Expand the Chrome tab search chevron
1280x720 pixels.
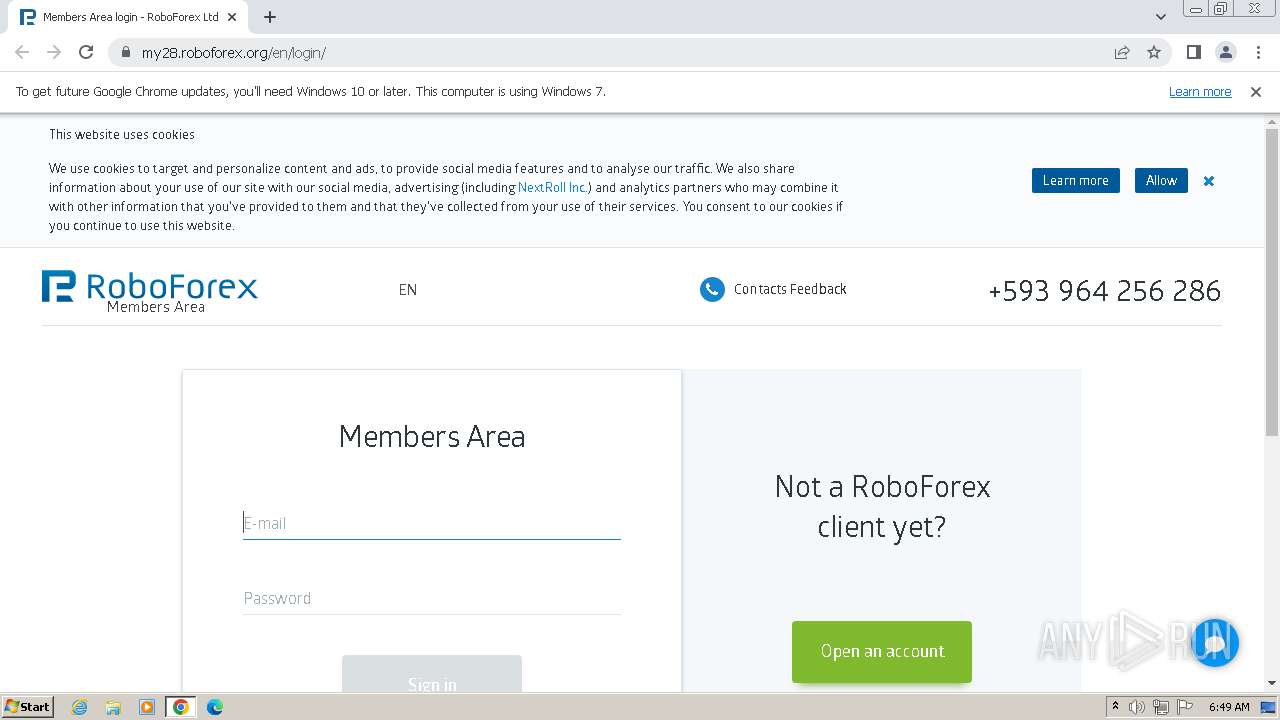(x=1161, y=17)
